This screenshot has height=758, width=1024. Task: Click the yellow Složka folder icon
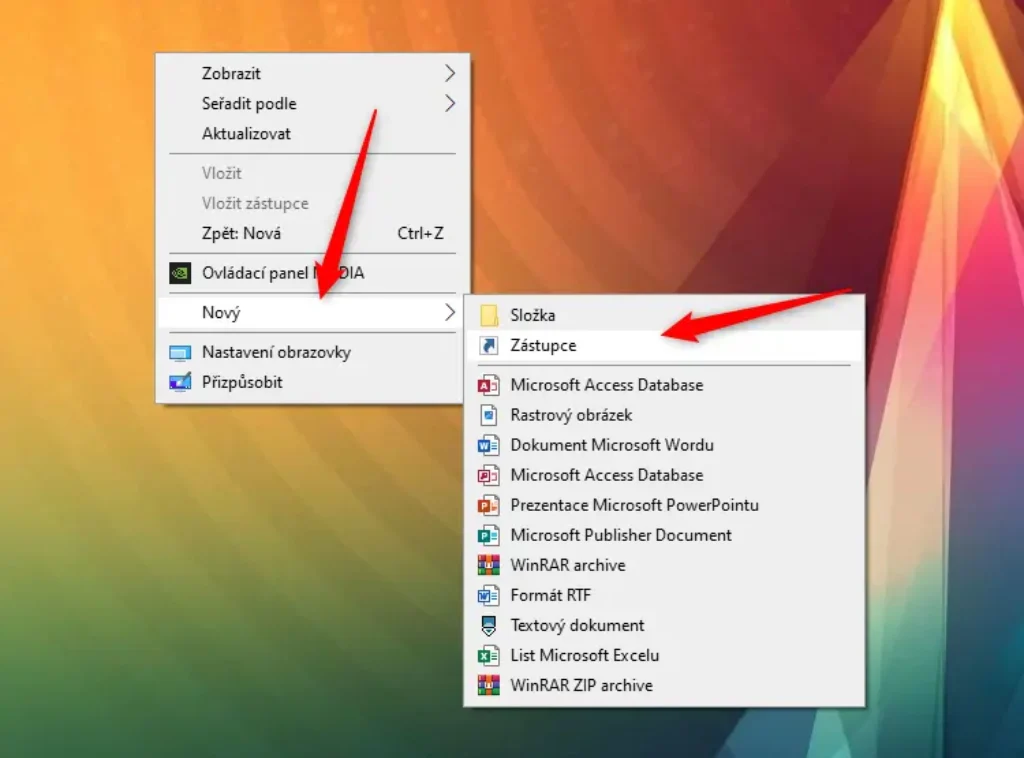(x=488, y=315)
